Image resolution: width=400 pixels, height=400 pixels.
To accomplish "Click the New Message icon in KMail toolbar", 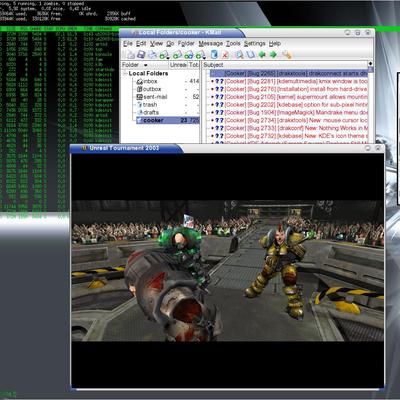I will coord(130,54).
